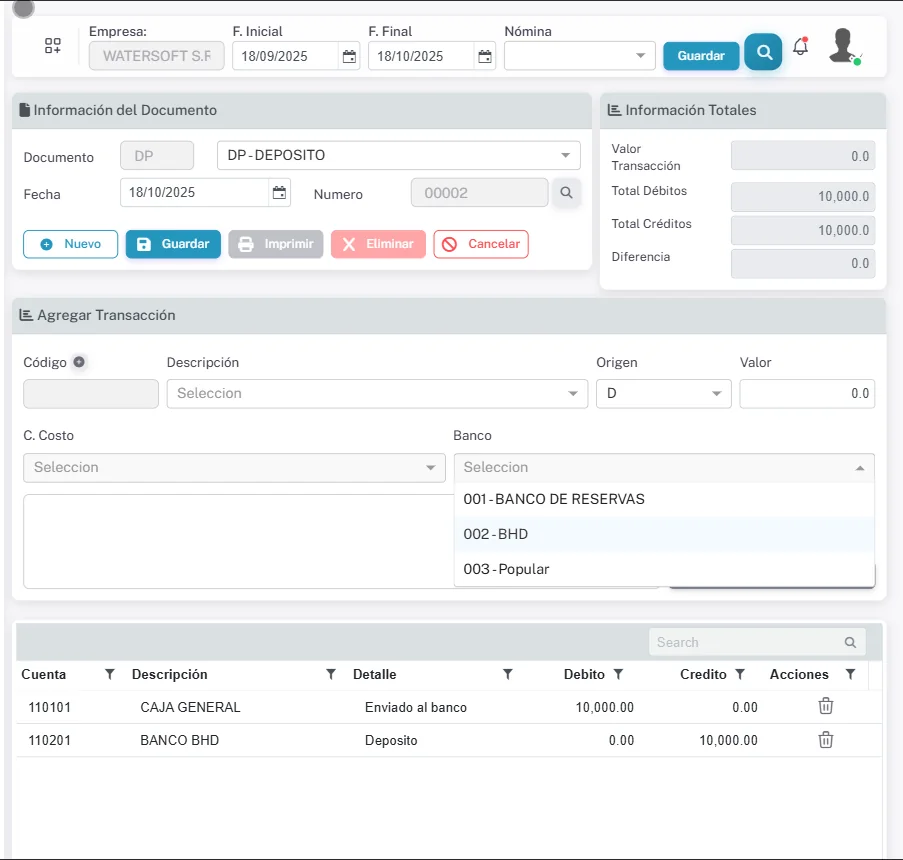This screenshot has height=860, width=903.
Task: Click the account number 110201 cell
Action: (x=50, y=740)
